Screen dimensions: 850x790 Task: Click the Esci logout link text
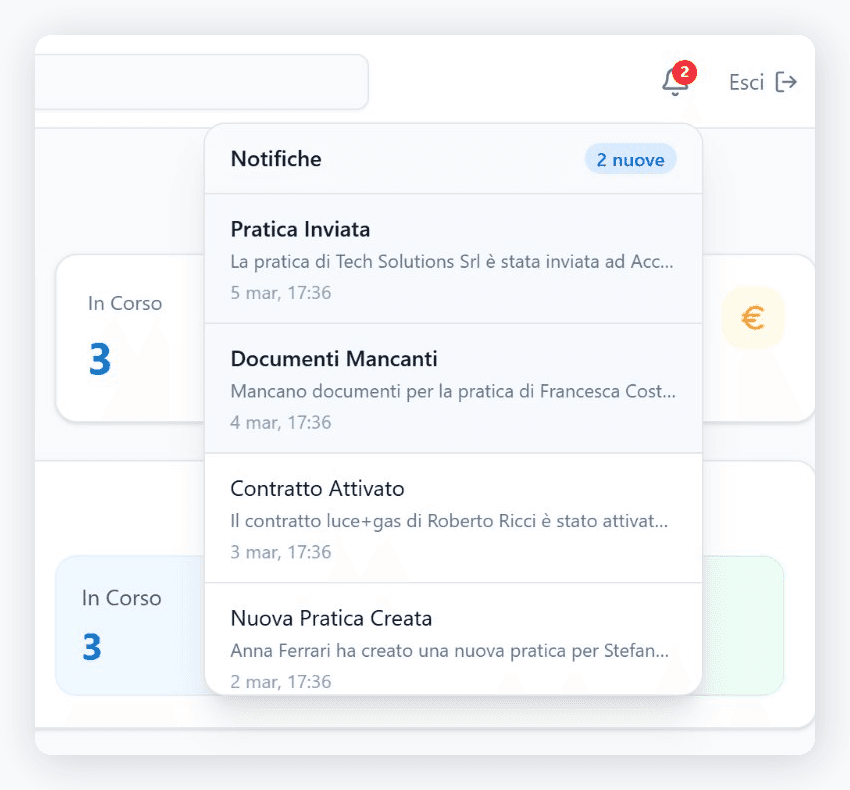pos(746,82)
